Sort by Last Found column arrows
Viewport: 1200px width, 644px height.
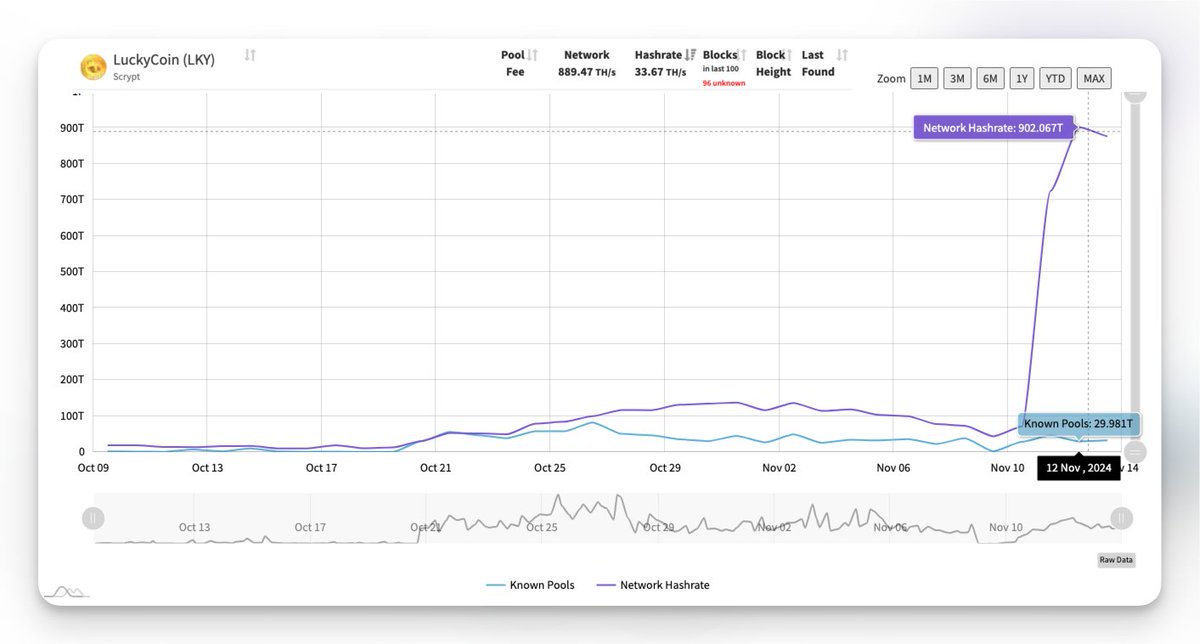click(842, 55)
